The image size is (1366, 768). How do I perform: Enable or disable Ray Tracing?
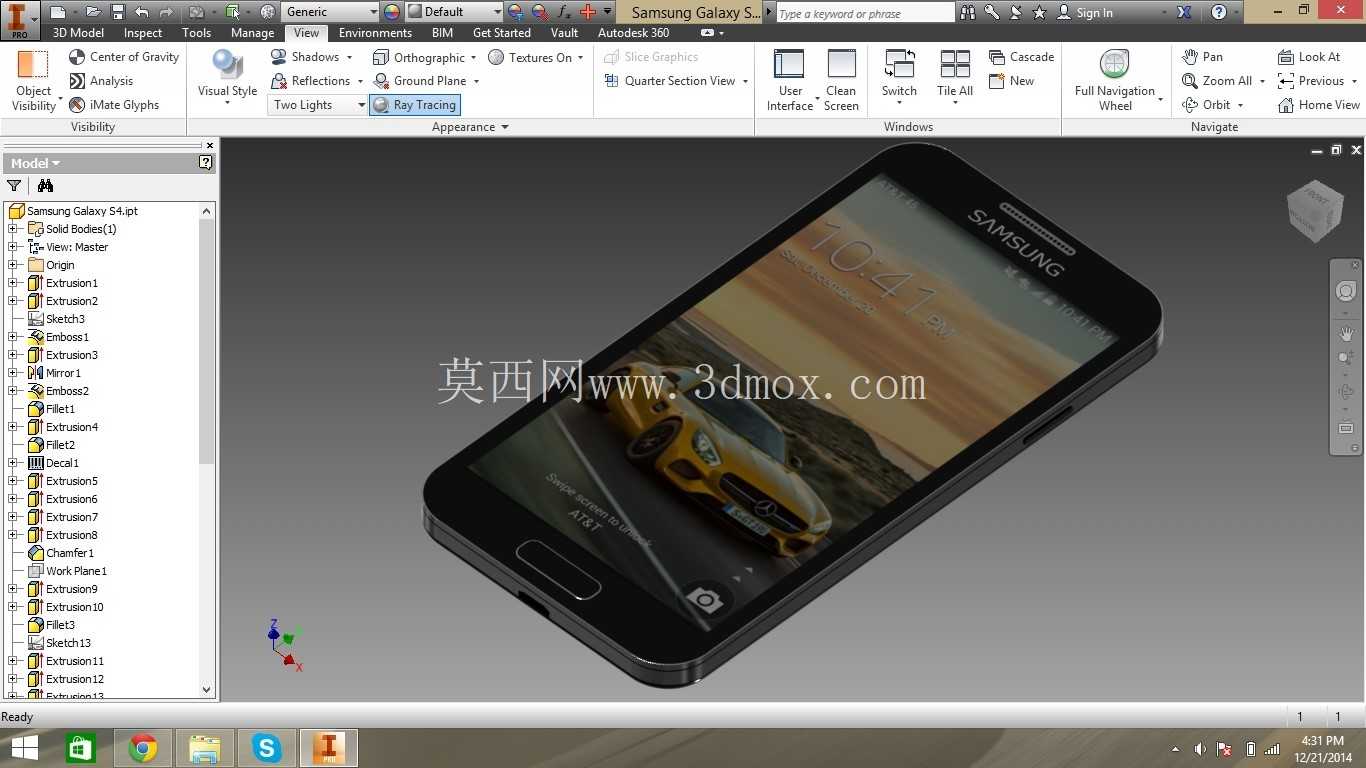point(414,105)
